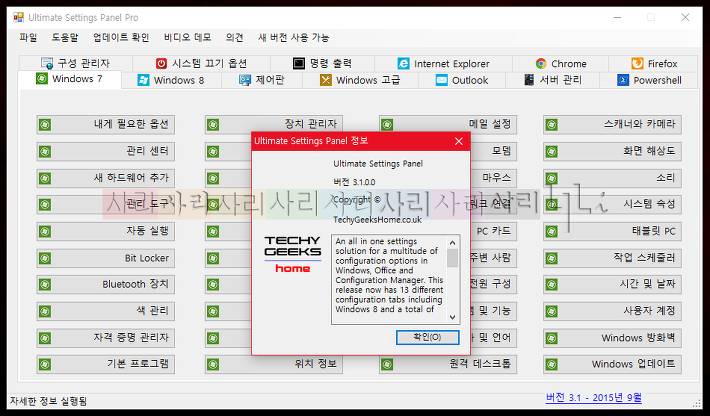The width and height of the screenshot is (710, 416).
Task: Open the Powershell tab
Action: click(x=649, y=81)
